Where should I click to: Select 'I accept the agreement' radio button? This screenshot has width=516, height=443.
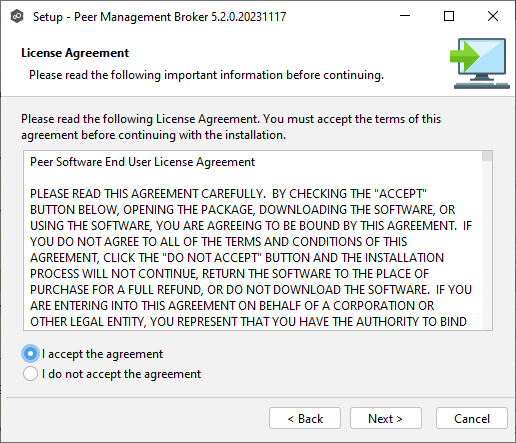coord(30,353)
